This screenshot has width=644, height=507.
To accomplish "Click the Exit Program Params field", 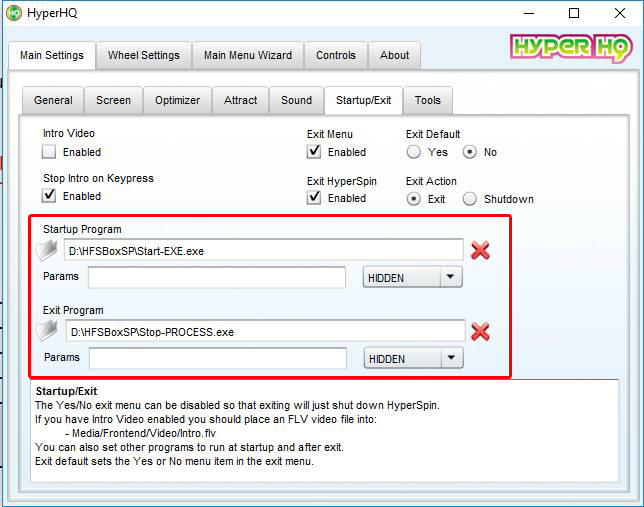I will [218, 358].
